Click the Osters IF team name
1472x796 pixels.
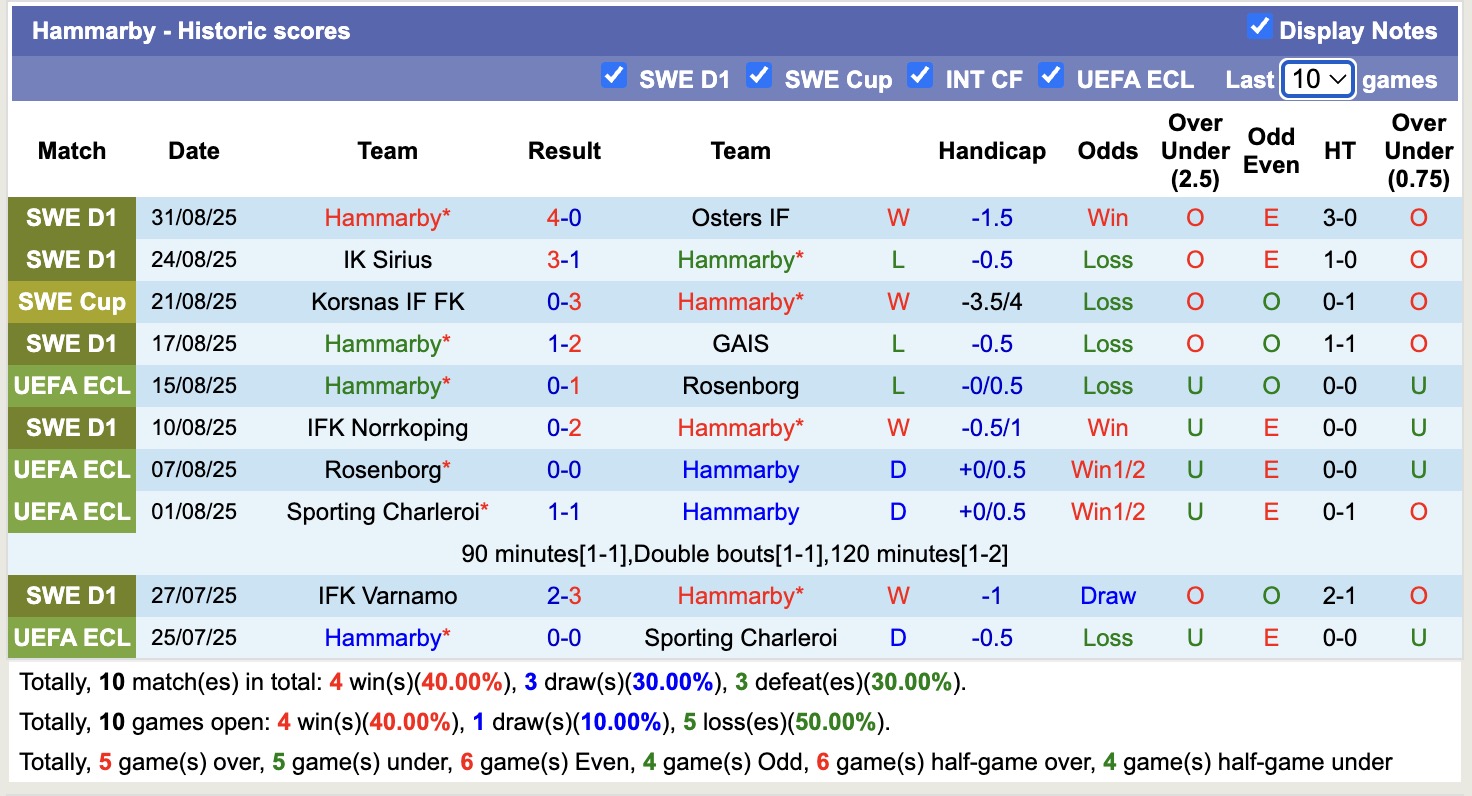[739, 217]
